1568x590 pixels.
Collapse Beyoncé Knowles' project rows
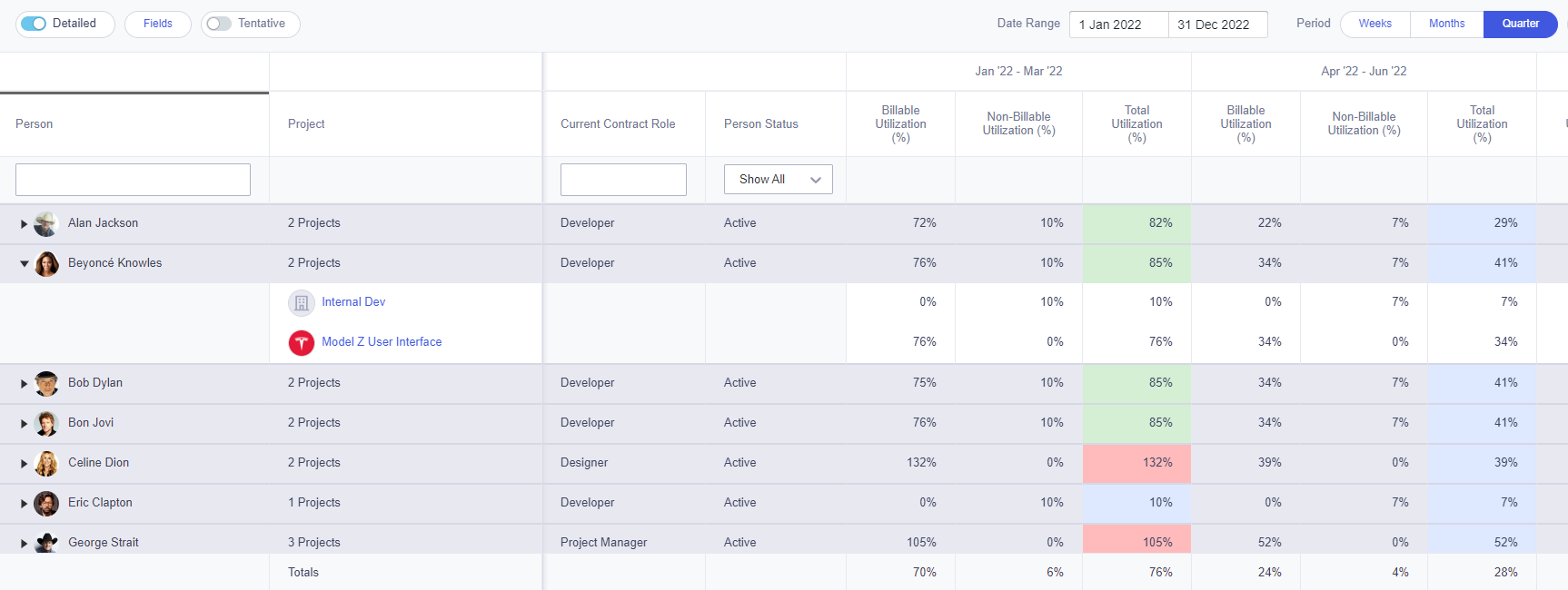[x=24, y=263]
